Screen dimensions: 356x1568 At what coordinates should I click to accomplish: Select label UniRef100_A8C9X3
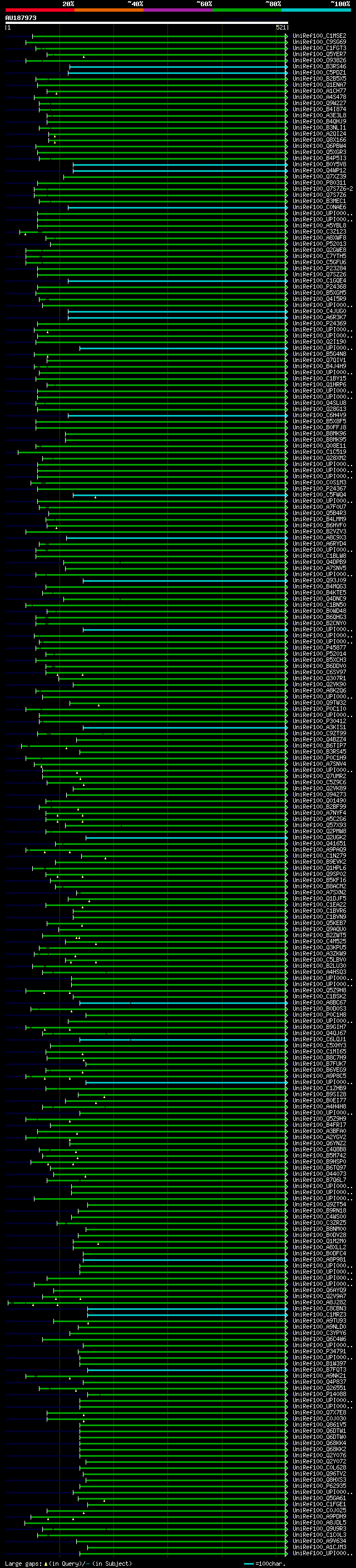319,537
